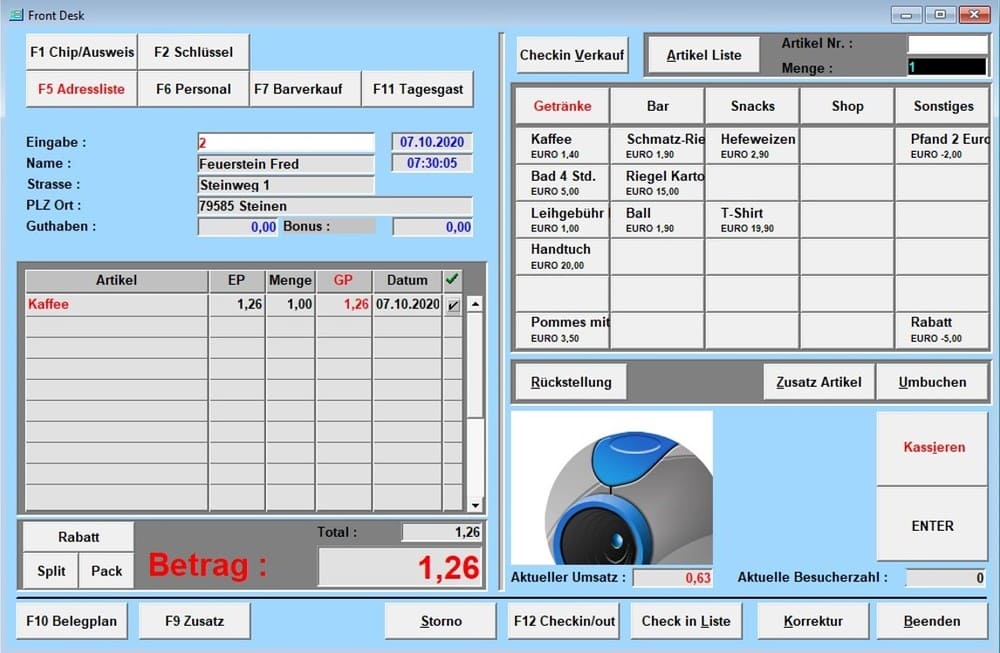The image size is (1000, 653).
Task: Open F5 Adressliste
Action: pyautogui.click(x=81, y=89)
